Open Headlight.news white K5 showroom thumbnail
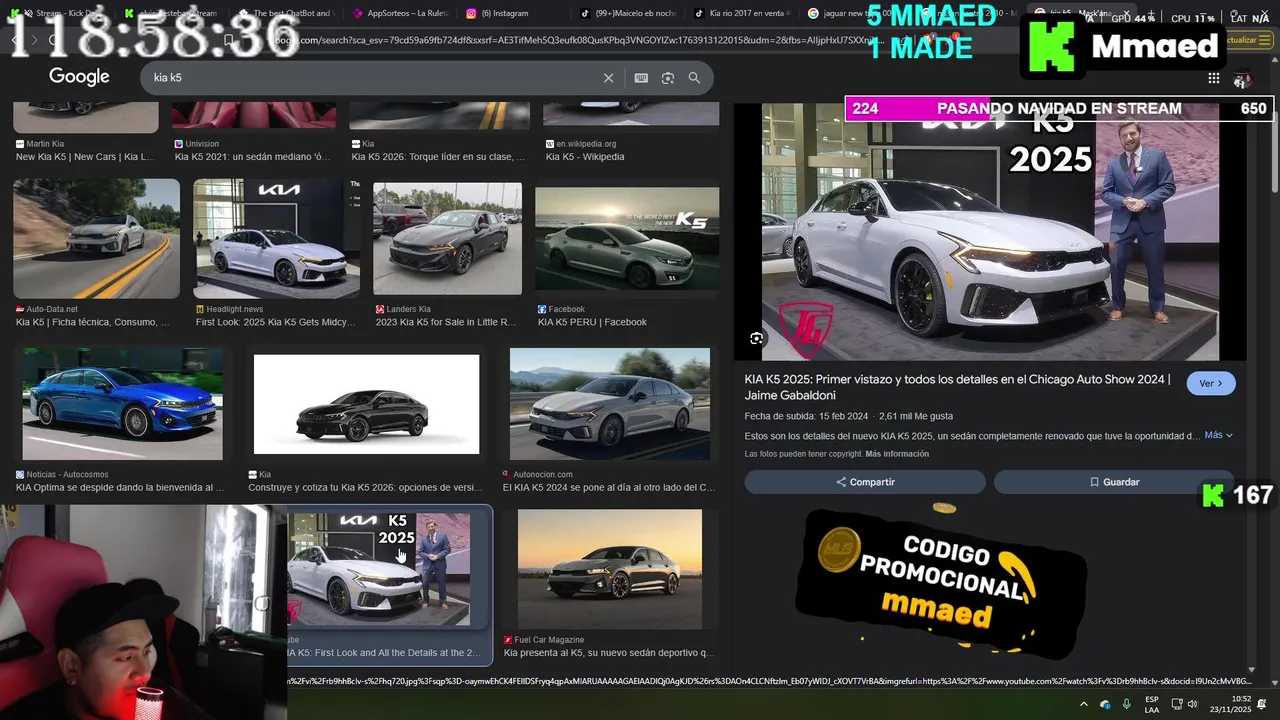This screenshot has width=1280, height=720. coord(276,239)
